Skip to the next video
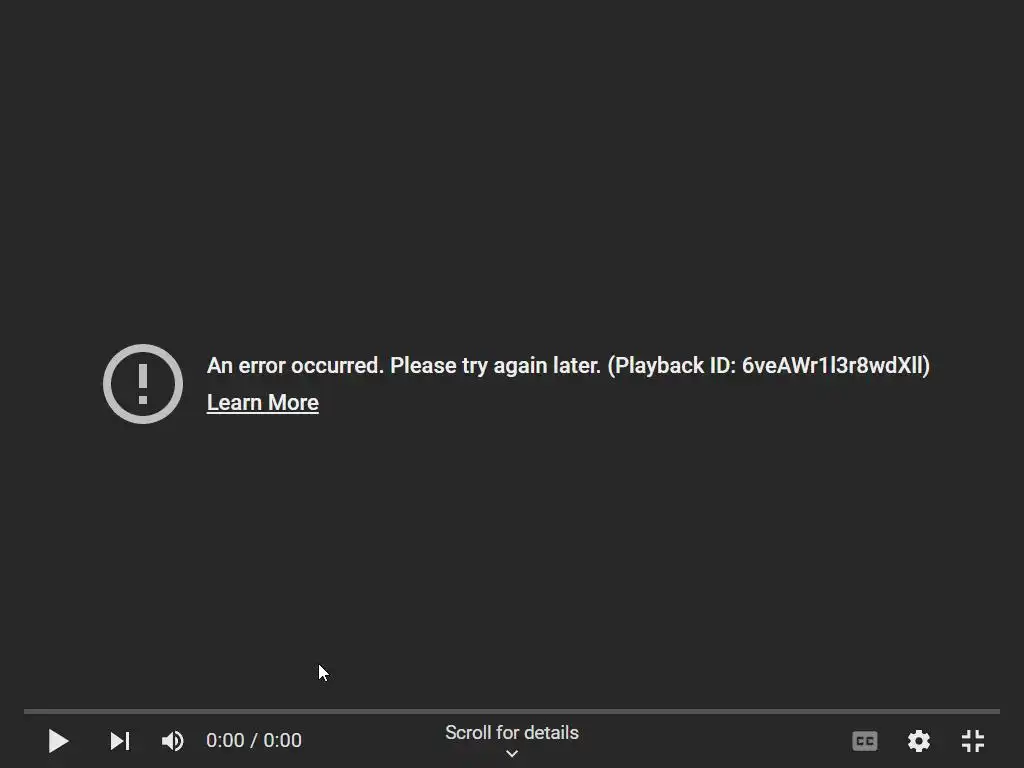This screenshot has height=768, width=1024. (120, 741)
